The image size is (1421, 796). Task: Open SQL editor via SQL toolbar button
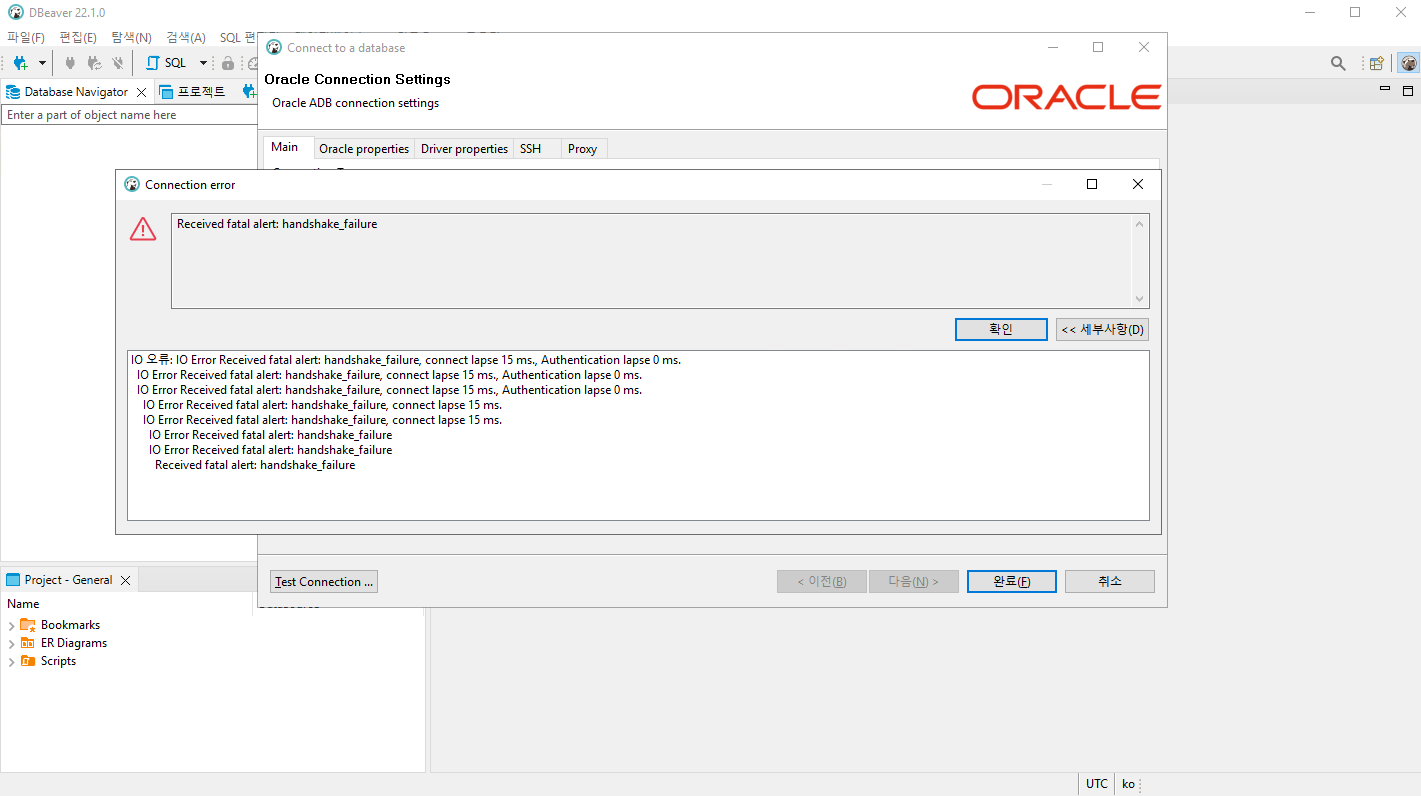(167, 63)
